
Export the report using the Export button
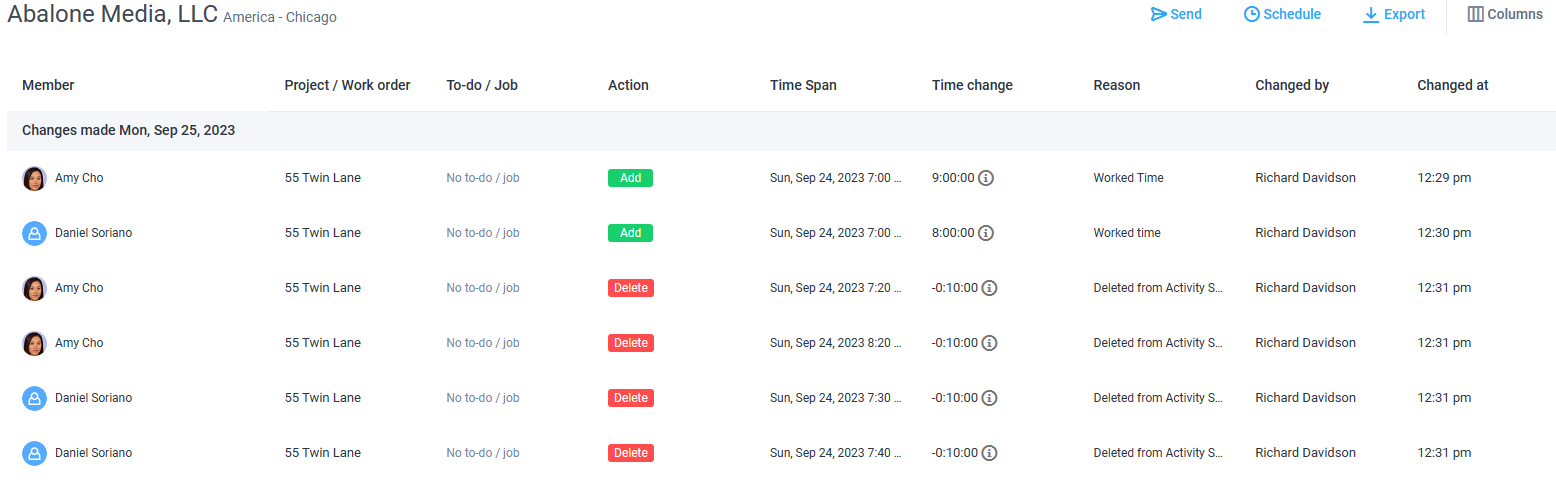[1394, 14]
